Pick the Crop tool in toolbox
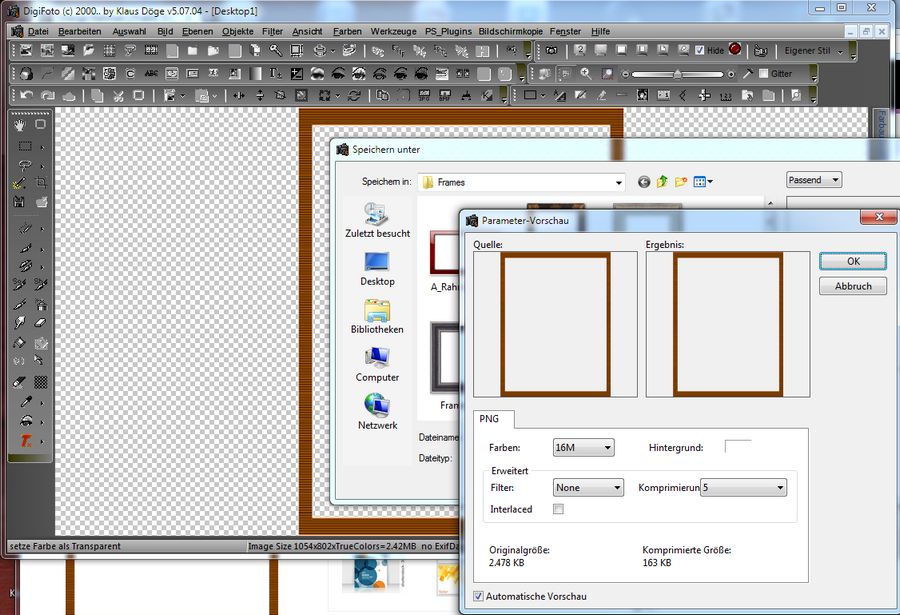The height and width of the screenshot is (615, 900). [x=41, y=184]
